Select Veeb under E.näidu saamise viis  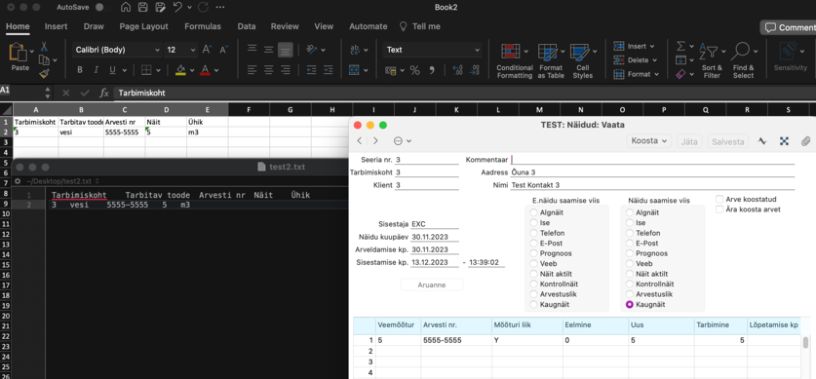click(534, 263)
